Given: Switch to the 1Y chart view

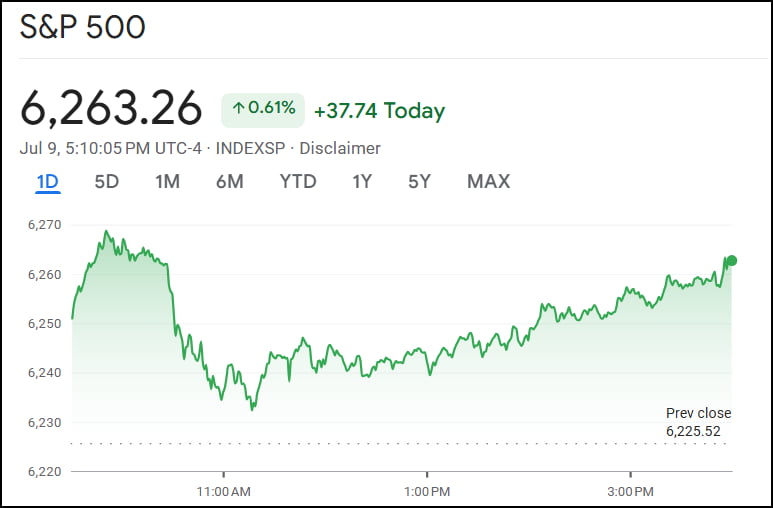Looking at the screenshot, I should click(x=362, y=182).
